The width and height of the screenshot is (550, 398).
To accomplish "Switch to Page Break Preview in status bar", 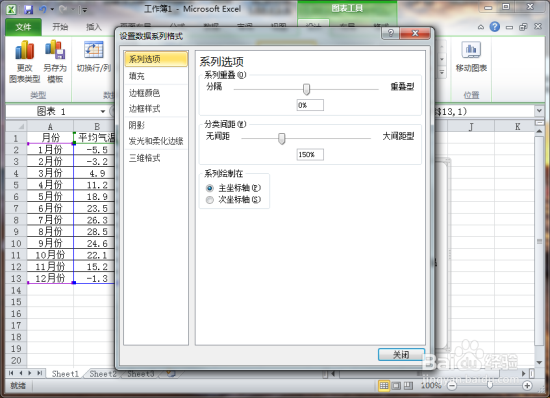I will pos(408,386).
